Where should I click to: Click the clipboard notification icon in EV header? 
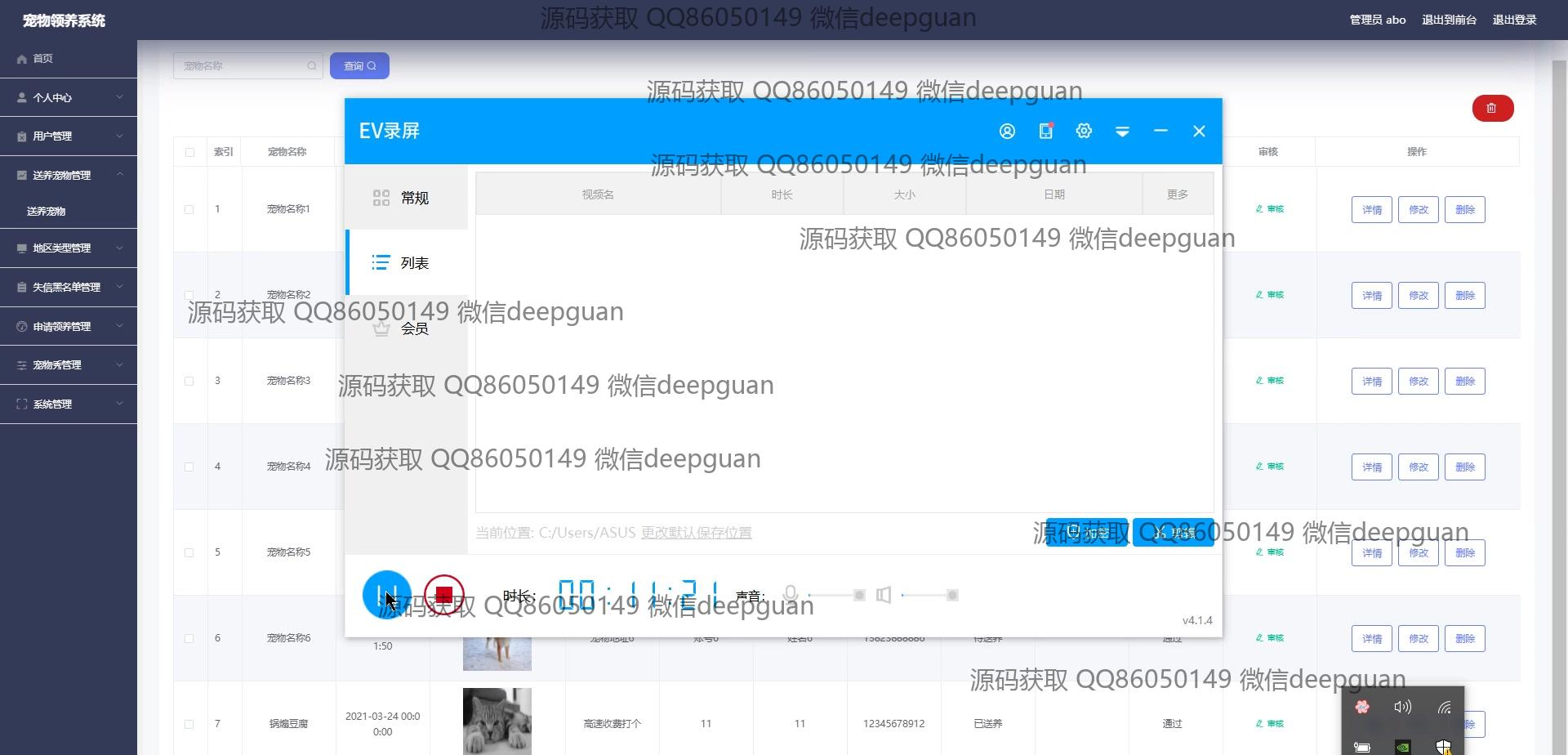pyautogui.click(x=1045, y=131)
